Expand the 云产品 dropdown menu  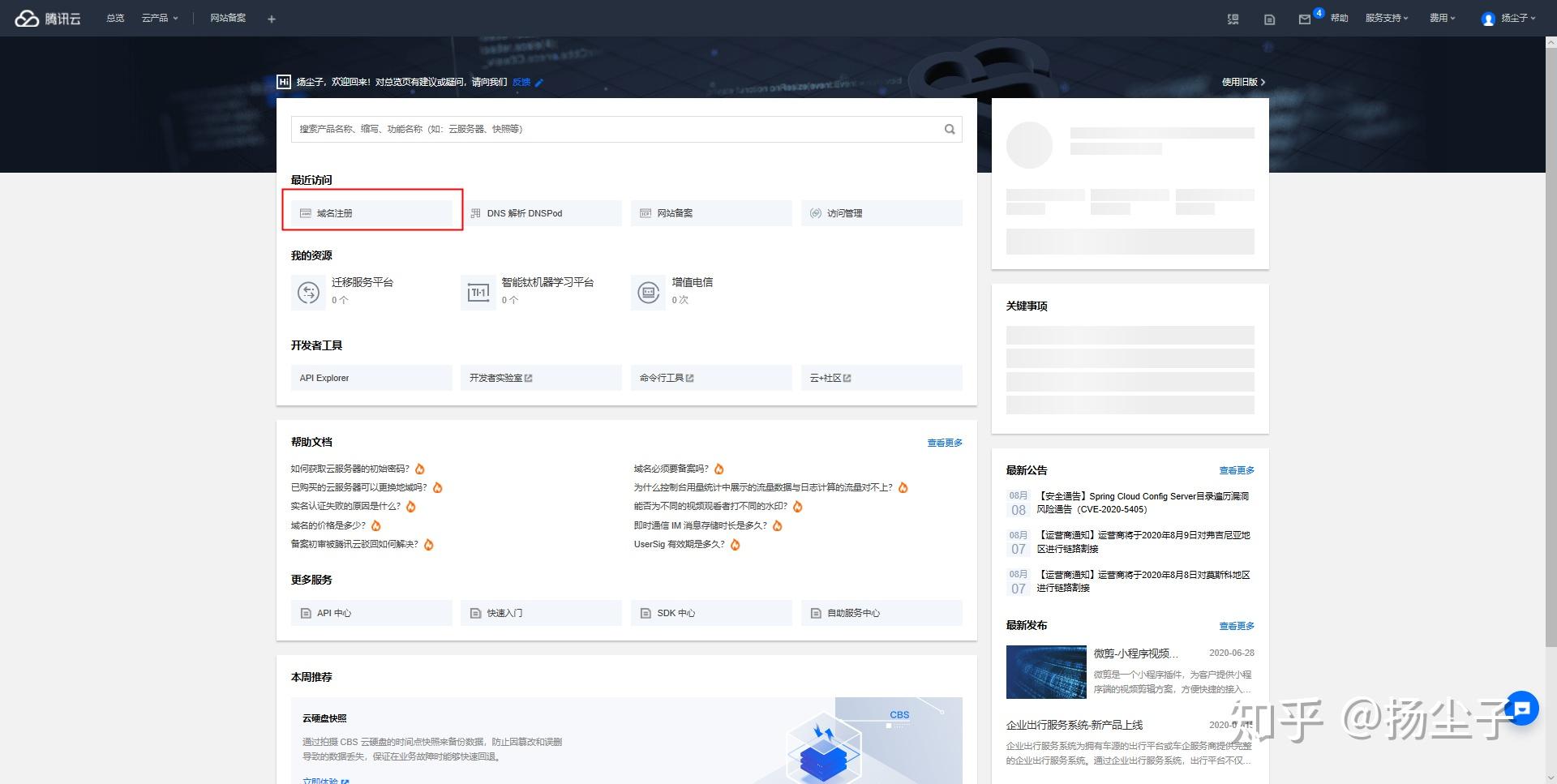point(160,18)
